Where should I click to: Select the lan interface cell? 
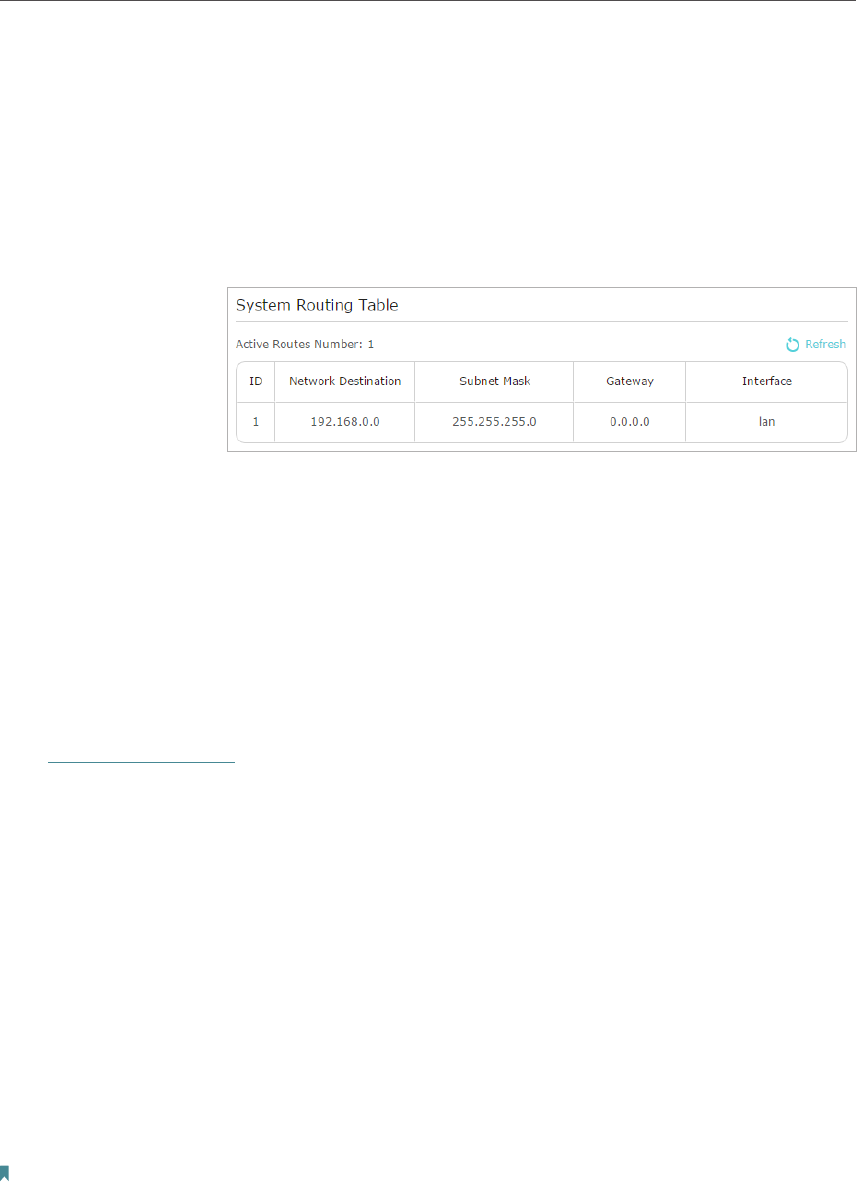pos(767,422)
